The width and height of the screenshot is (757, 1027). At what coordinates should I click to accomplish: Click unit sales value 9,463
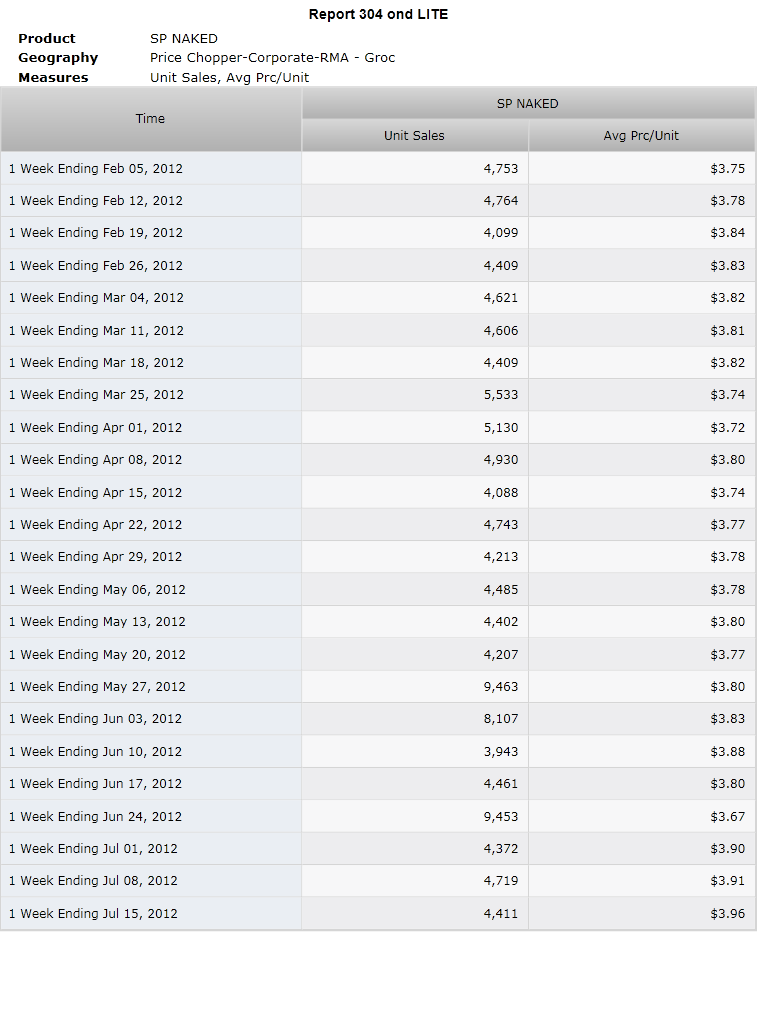(501, 686)
